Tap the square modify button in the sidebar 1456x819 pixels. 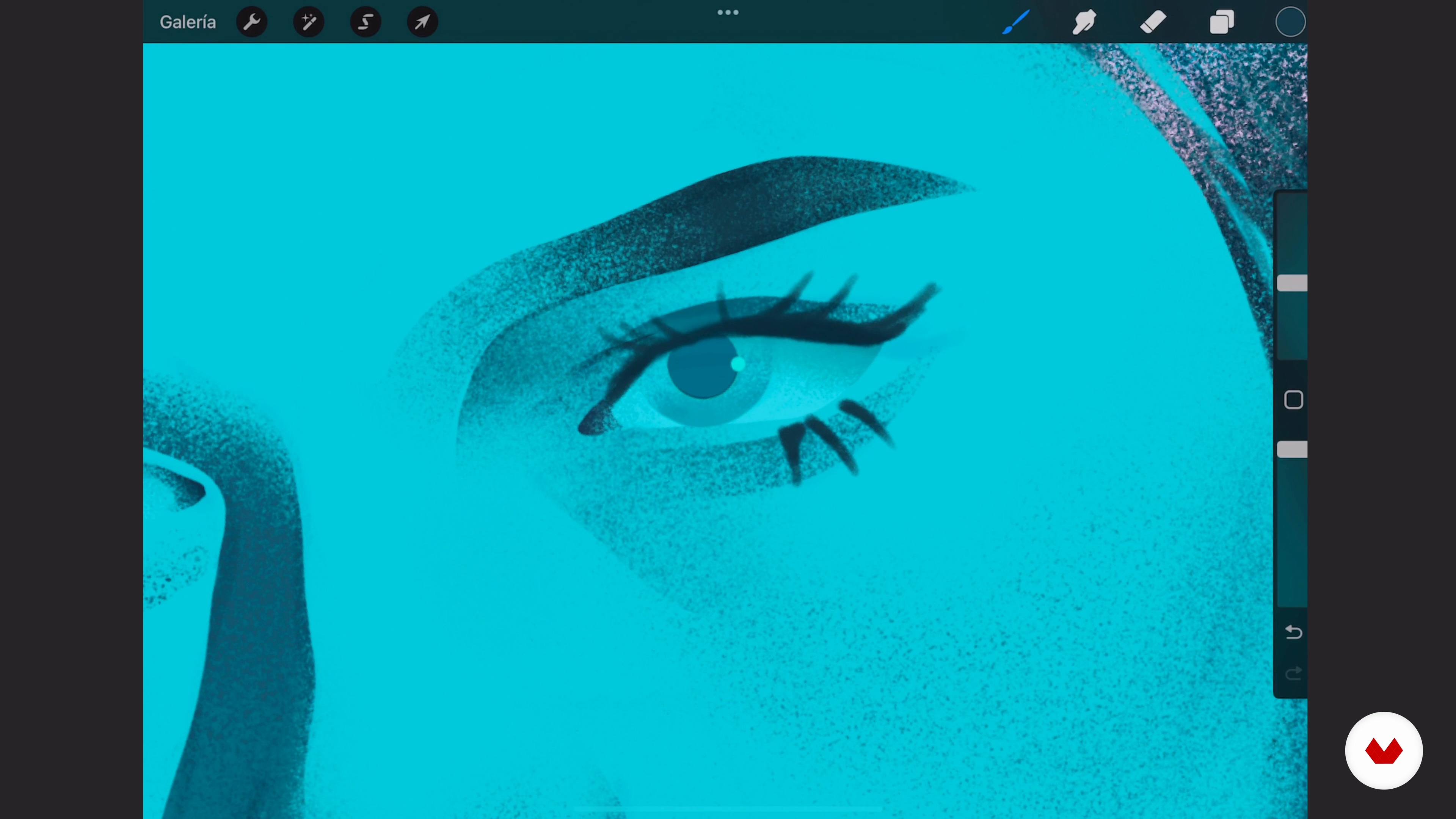(x=1293, y=400)
